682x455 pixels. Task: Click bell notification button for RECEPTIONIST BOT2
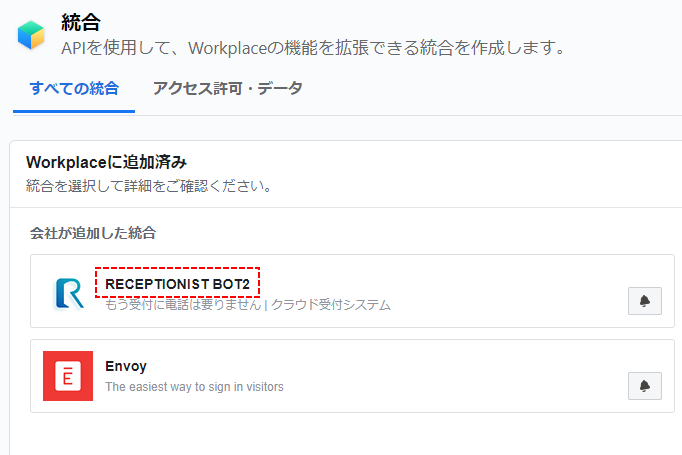(x=645, y=301)
